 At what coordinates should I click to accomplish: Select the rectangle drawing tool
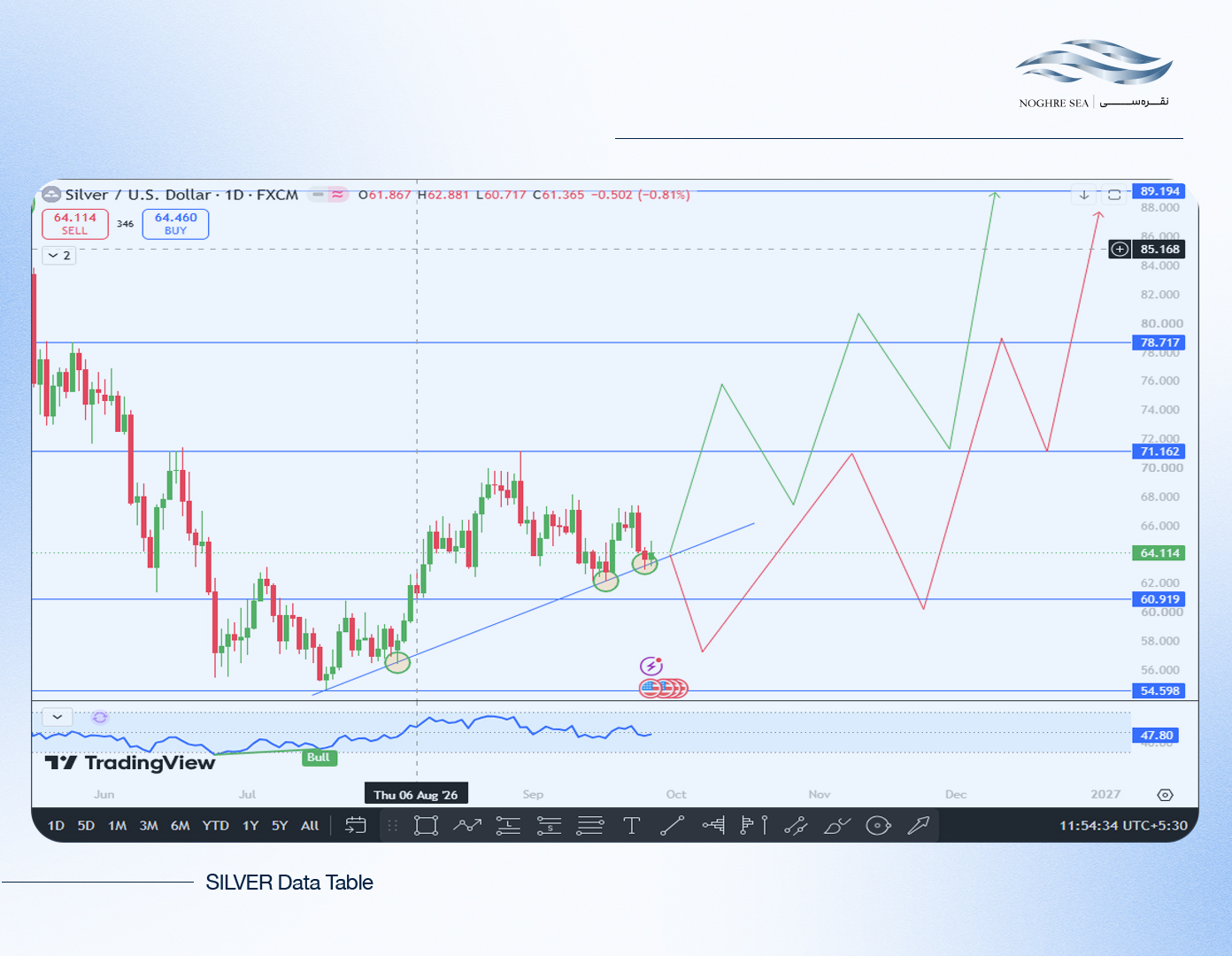tap(426, 826)
